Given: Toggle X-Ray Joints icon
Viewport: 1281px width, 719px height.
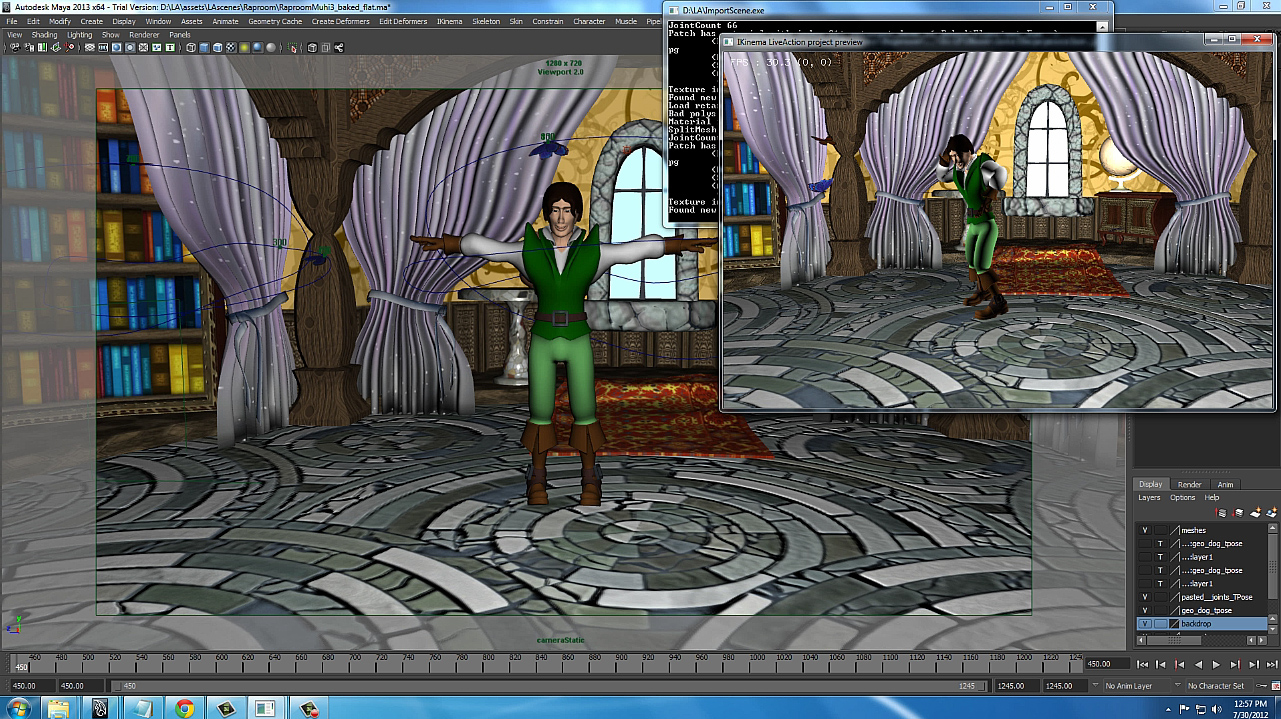Looking at the screenshot, I should point(339,47).
